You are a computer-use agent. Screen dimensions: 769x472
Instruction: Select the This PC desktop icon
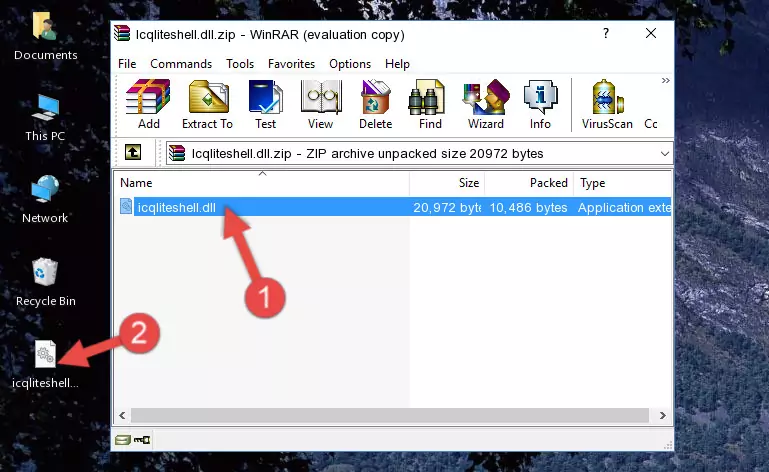45,119
